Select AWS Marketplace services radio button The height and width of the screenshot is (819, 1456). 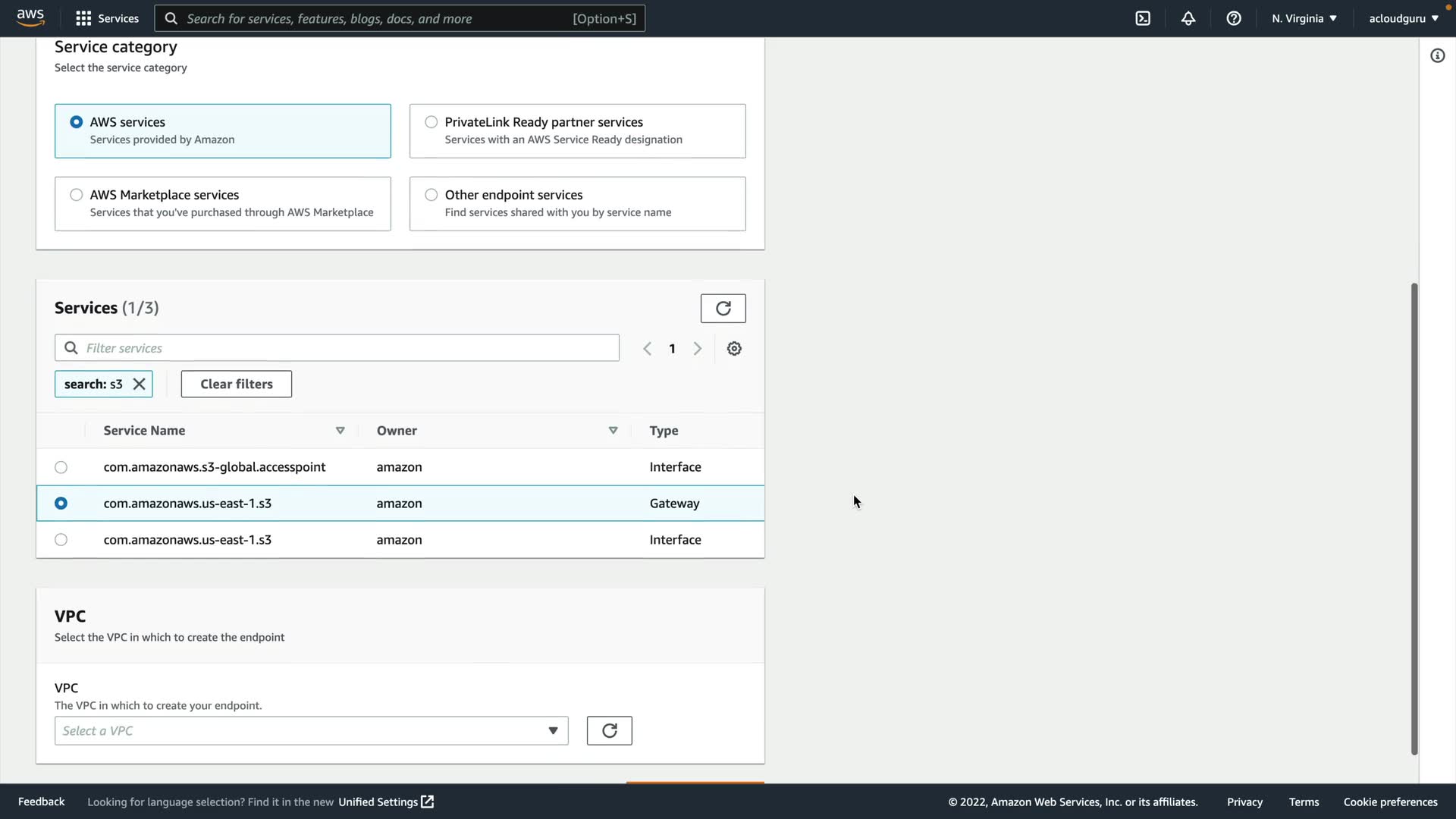click(77, 195)
